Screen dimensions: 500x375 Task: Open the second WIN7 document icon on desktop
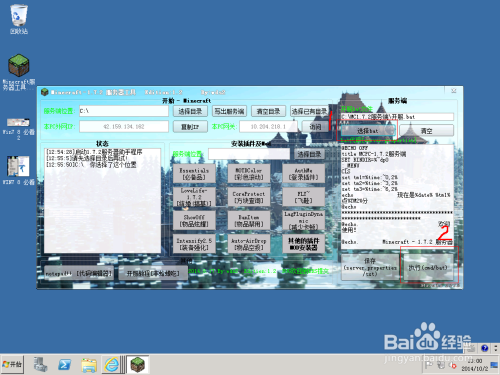(x=18, y=170)
